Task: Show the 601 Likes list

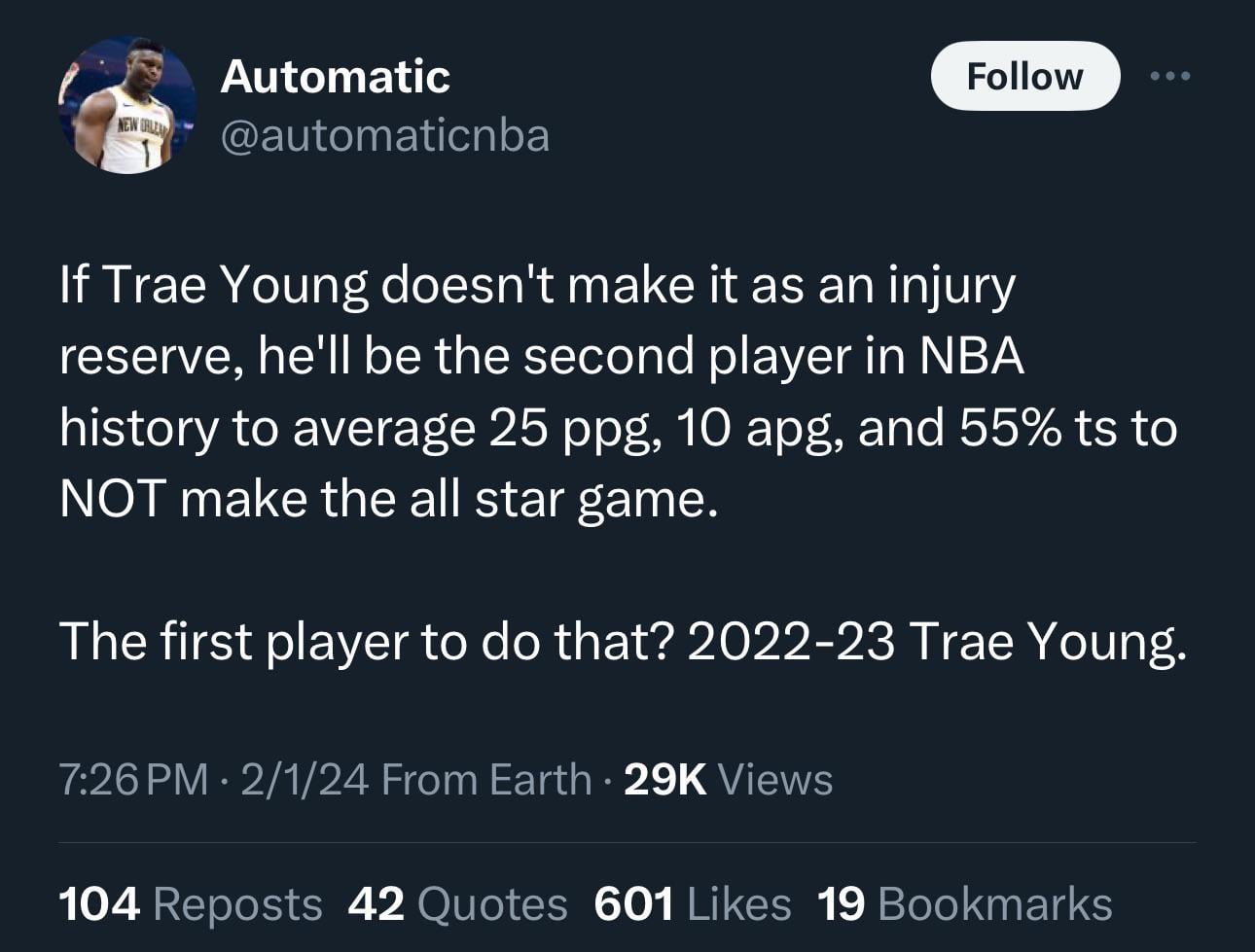Action: pos(692,903)
